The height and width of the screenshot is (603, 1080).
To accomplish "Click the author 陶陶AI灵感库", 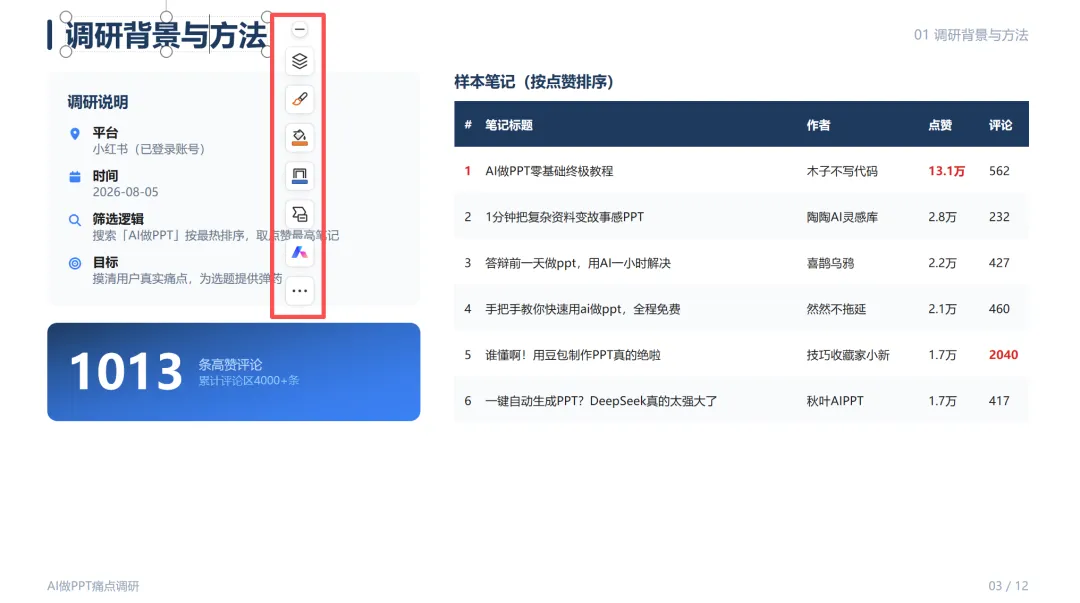I will pos(842,217).
